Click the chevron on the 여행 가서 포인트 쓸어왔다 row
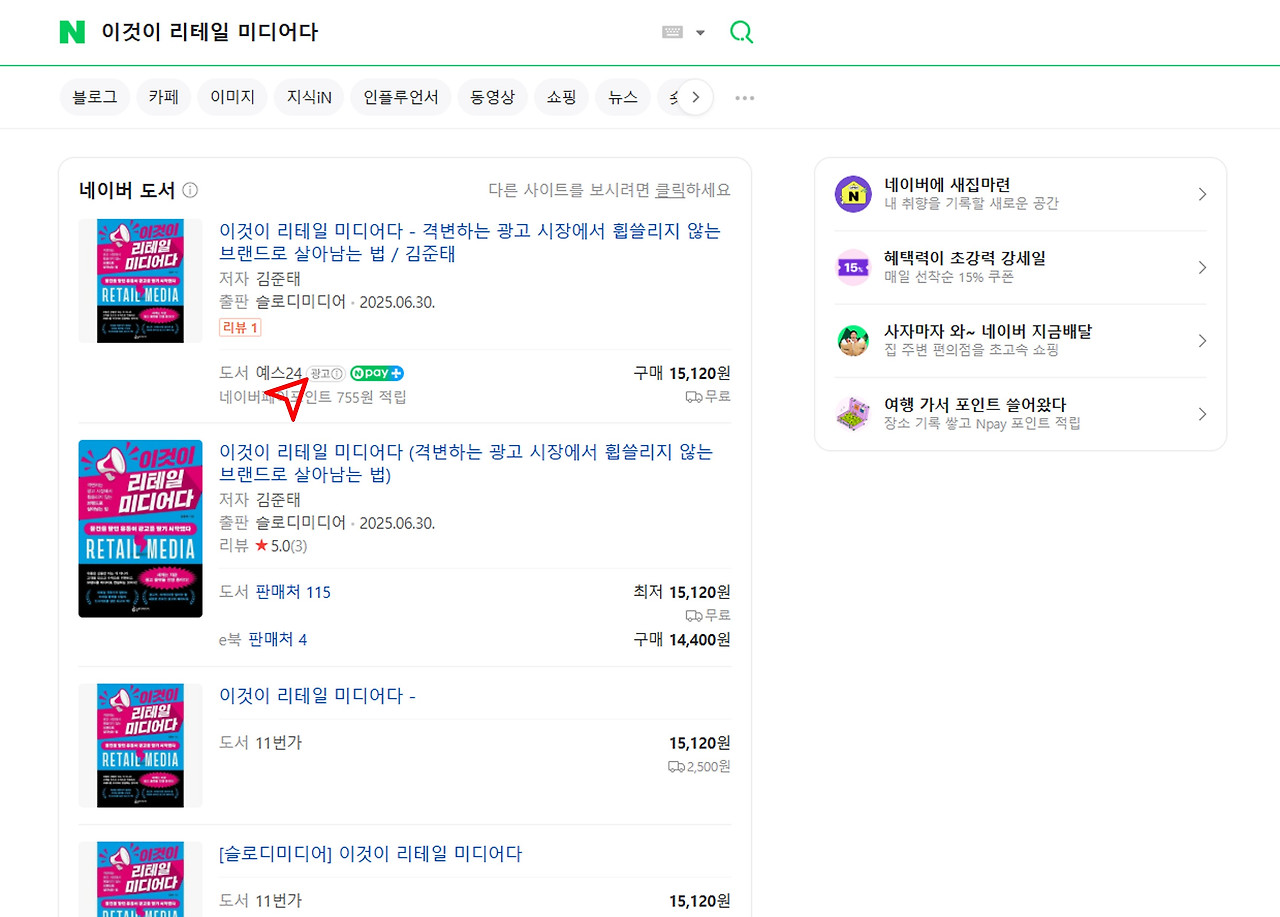The image size is (1280, 917). (x=1202, y=414)
